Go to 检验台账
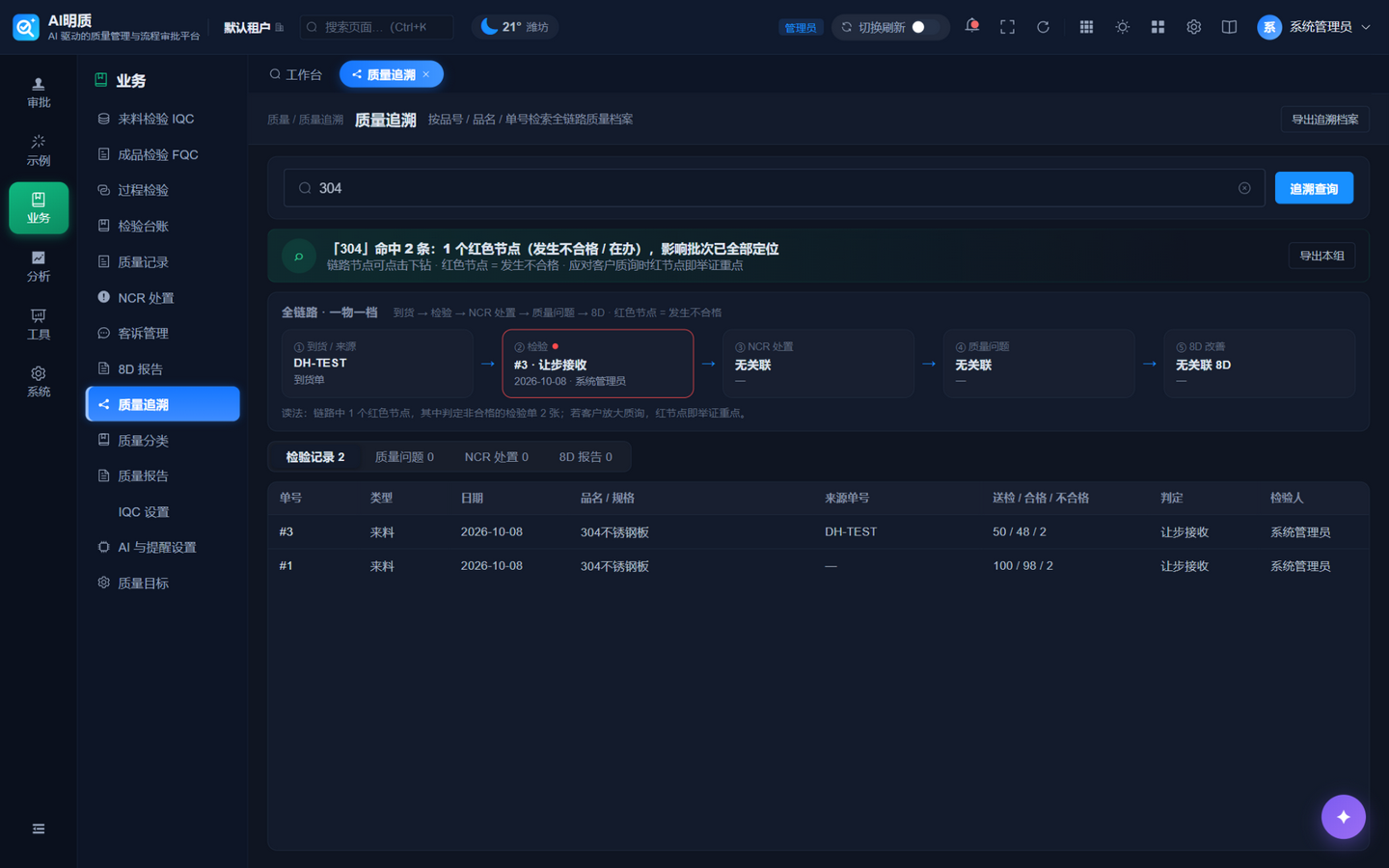 (162, 226)
